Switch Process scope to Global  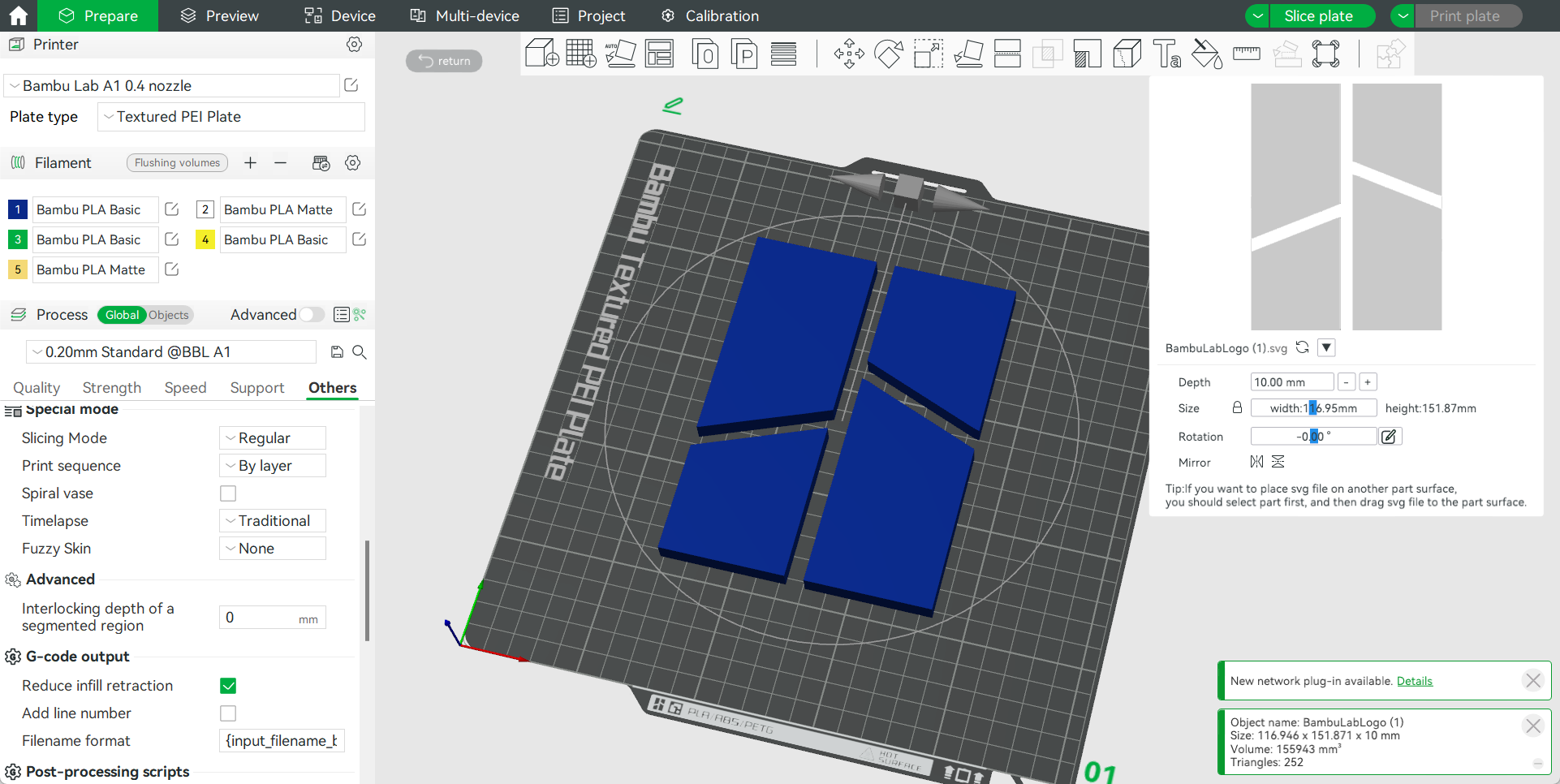122,315
